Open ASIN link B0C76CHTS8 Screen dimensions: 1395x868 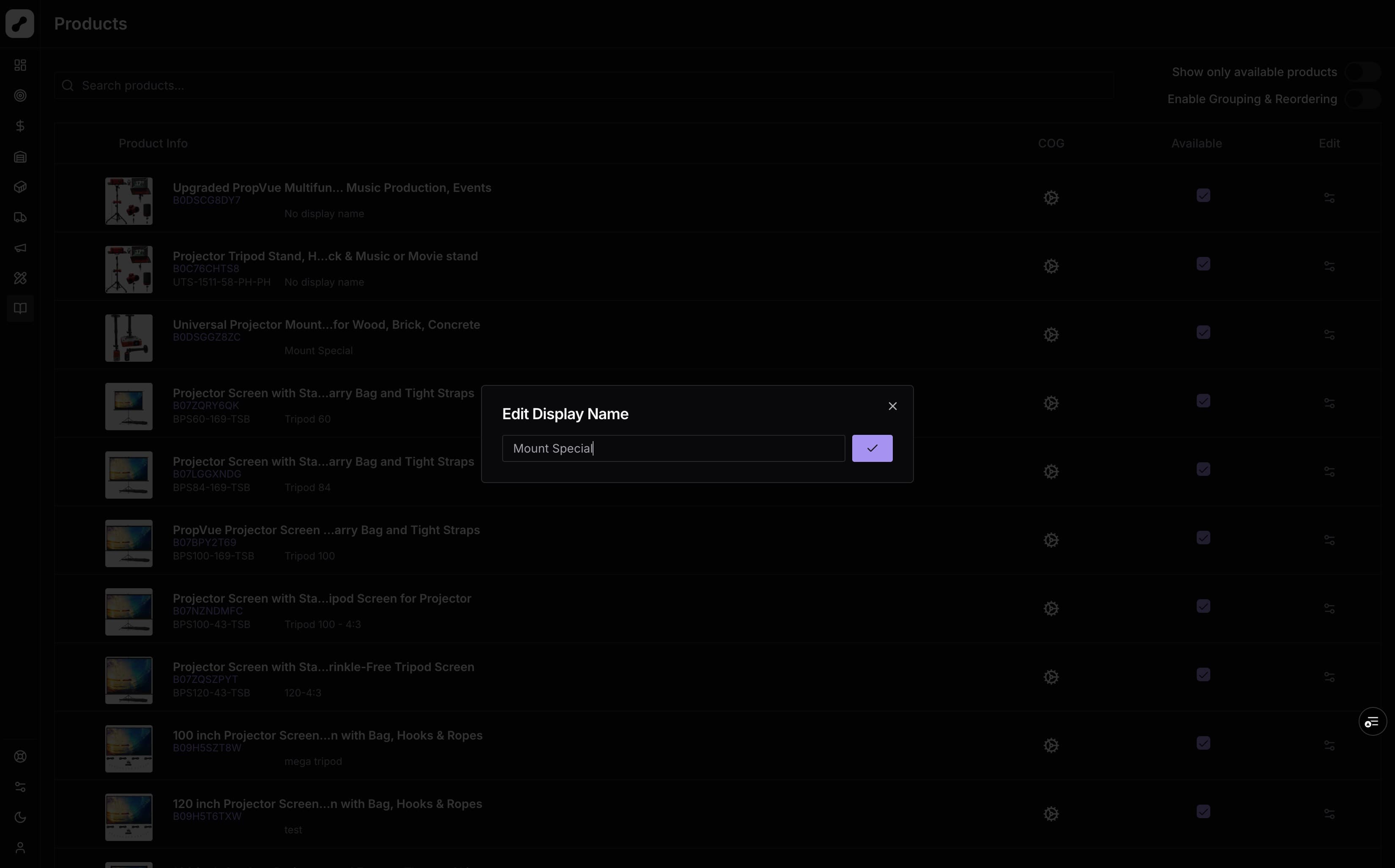click(x=206, y=269)
